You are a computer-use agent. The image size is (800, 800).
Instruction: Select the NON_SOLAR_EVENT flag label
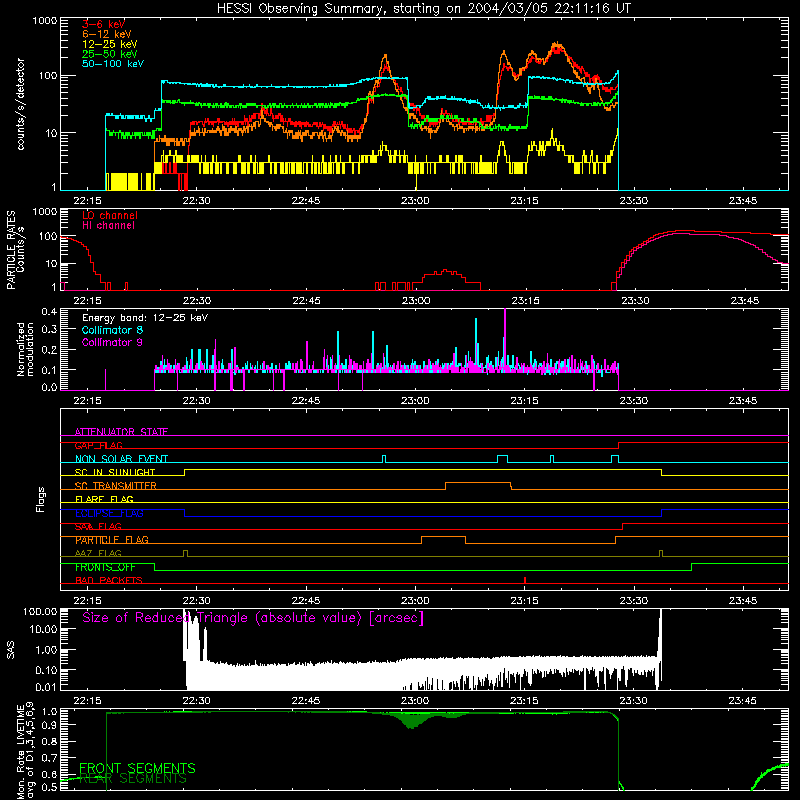tap(121, 459)
